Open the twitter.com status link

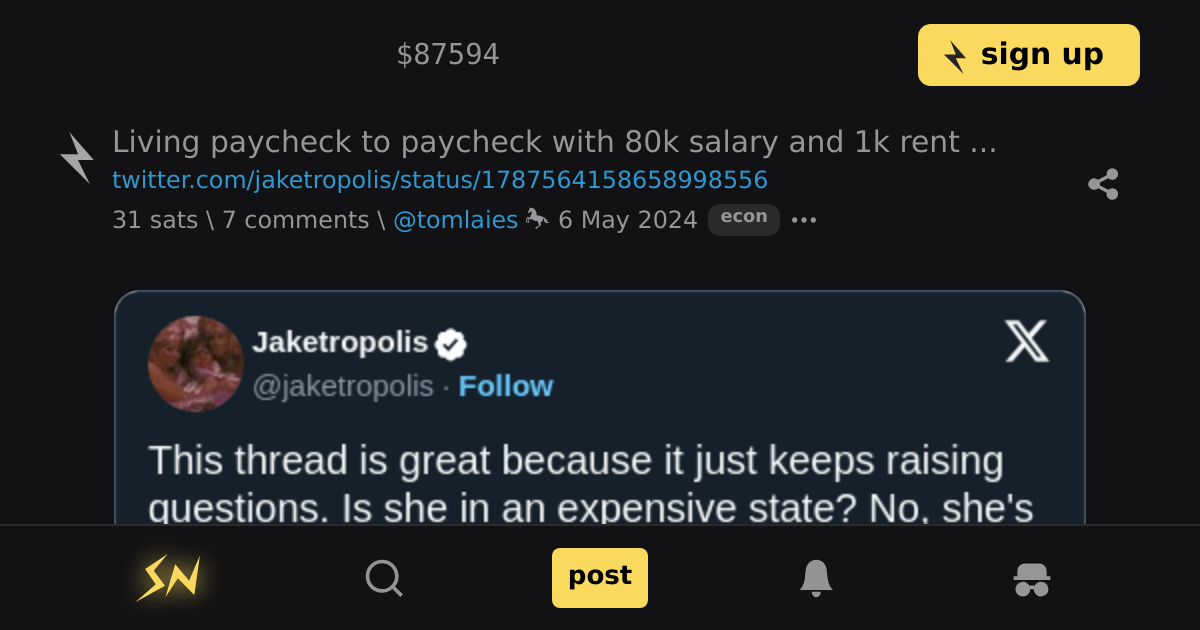coord(439,180)
